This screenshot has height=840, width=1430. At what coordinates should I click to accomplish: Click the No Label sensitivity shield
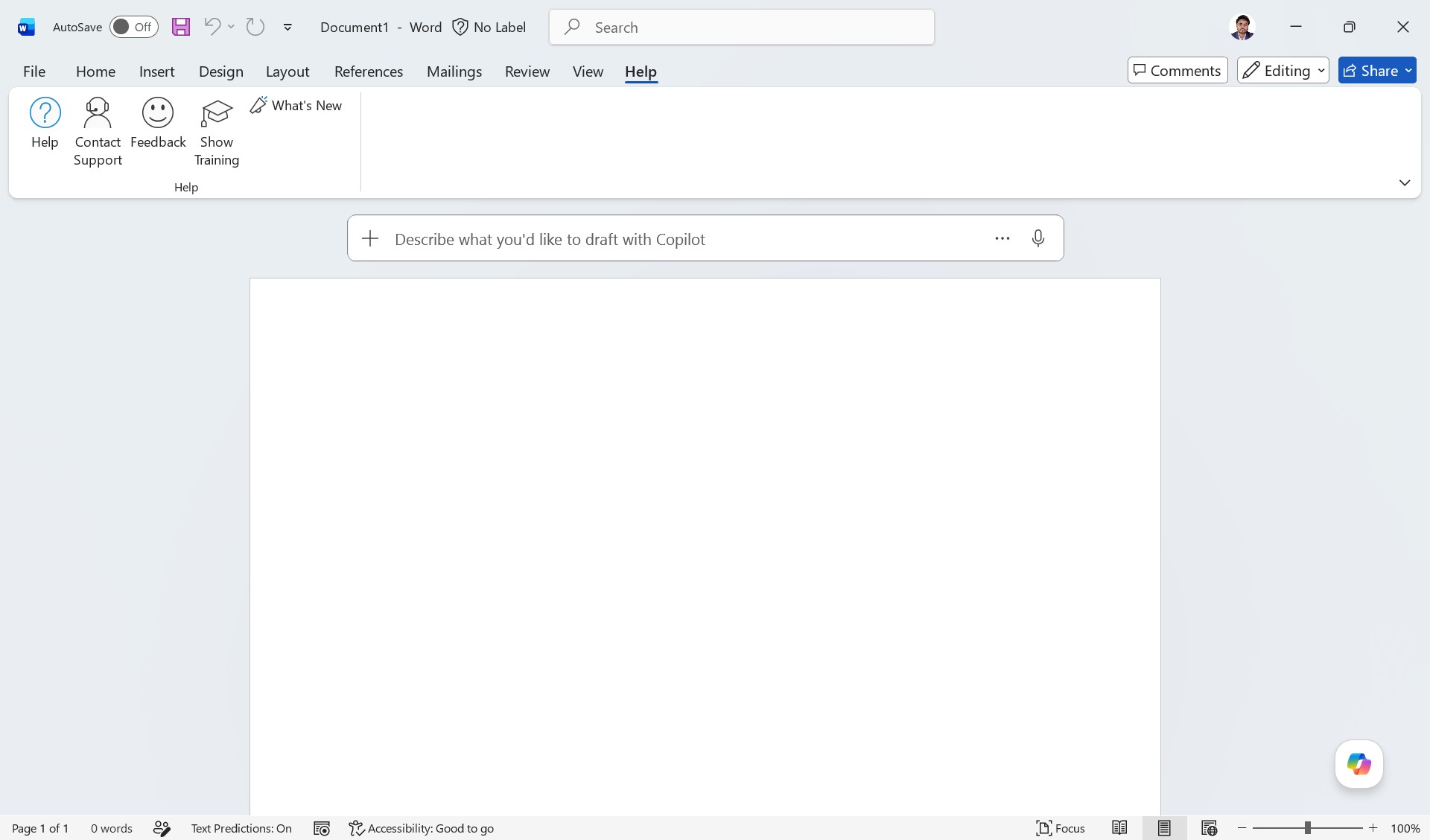point(489,27)
